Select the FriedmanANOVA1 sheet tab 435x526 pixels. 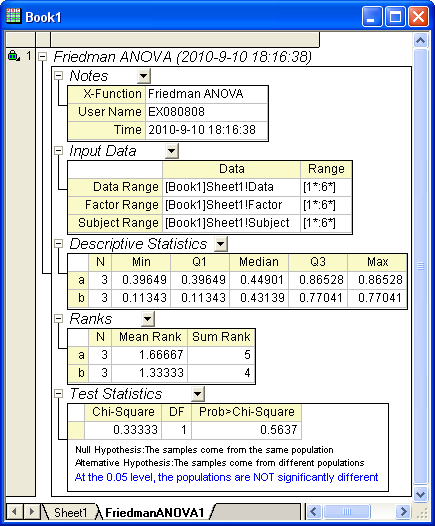click(x=155, y=512)
